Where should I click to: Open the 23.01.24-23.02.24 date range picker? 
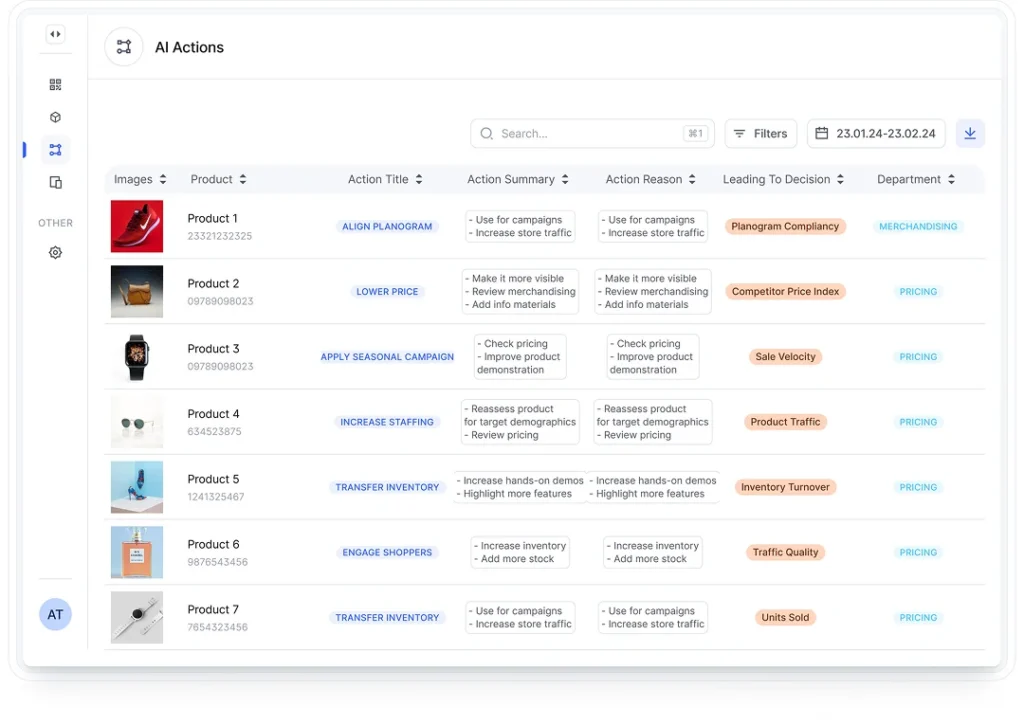(876, 133)
